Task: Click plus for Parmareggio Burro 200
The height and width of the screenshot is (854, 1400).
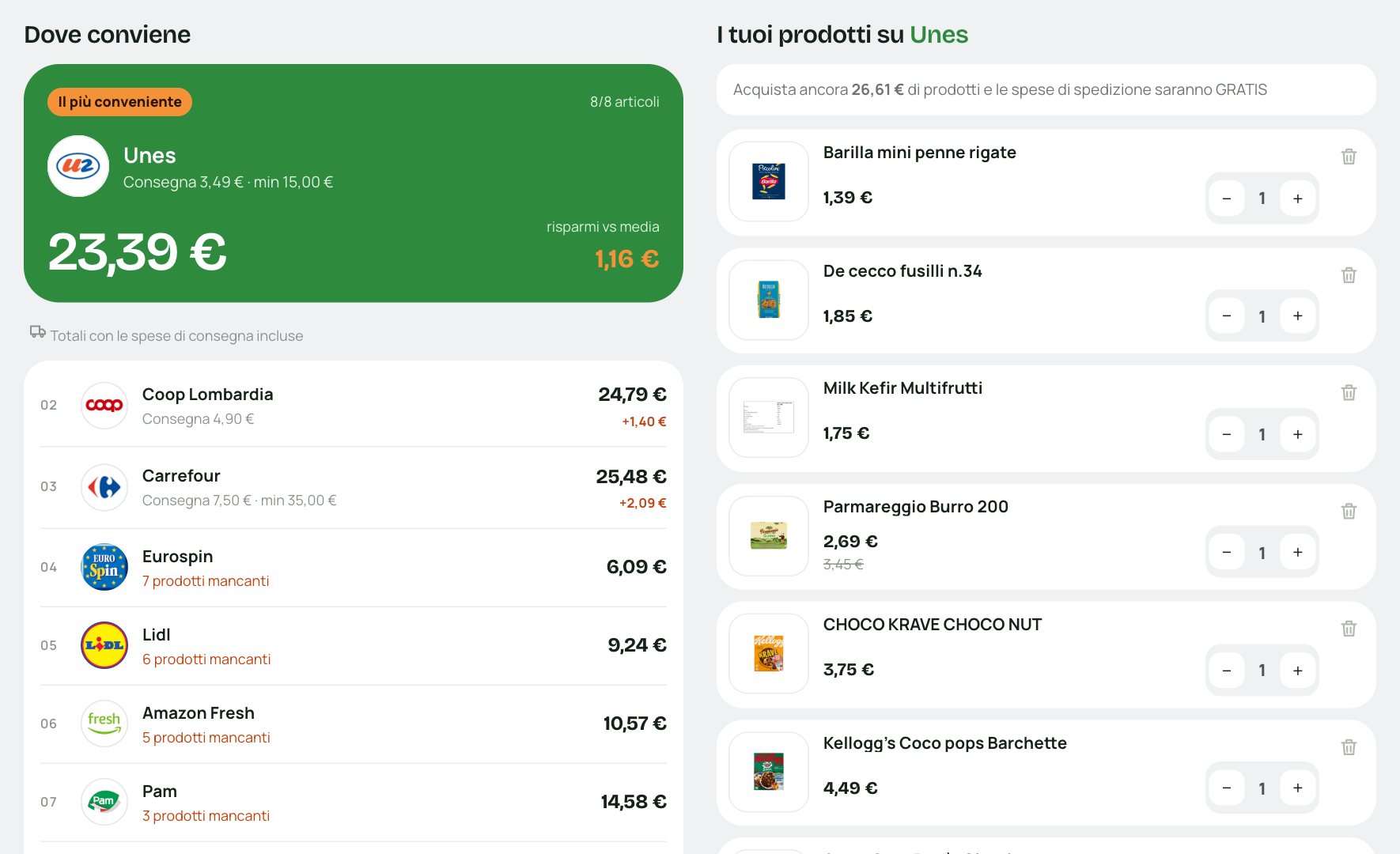Action: 1297,552
